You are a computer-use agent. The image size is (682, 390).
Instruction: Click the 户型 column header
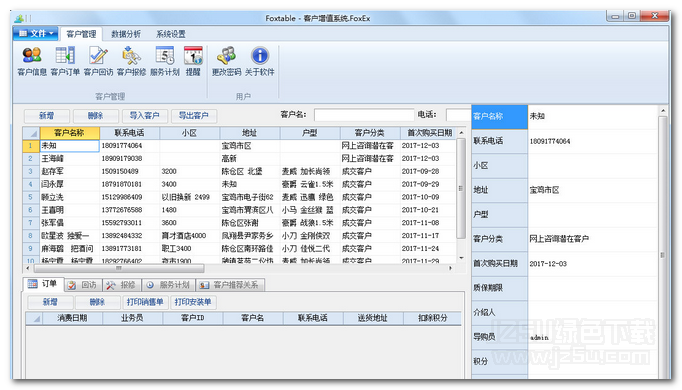[x=310, y=133]
